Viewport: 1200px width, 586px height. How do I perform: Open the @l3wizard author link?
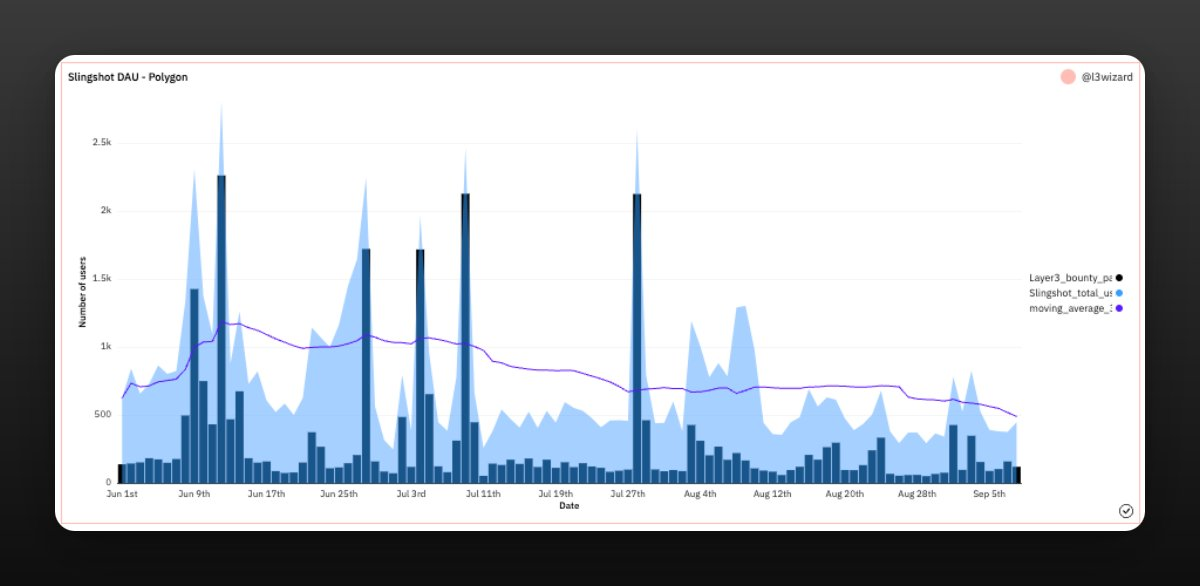1107,77
